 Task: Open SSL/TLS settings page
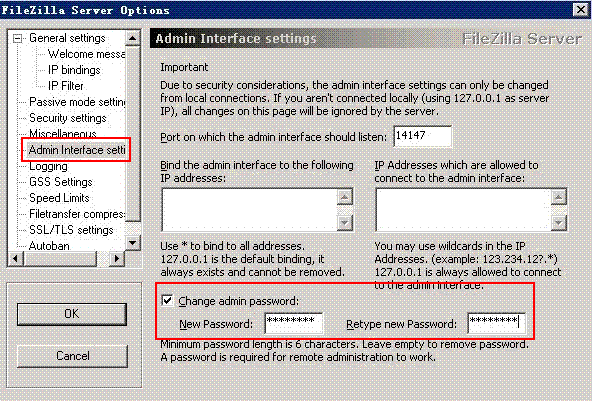pyautogui.click(x=71, y=230)
